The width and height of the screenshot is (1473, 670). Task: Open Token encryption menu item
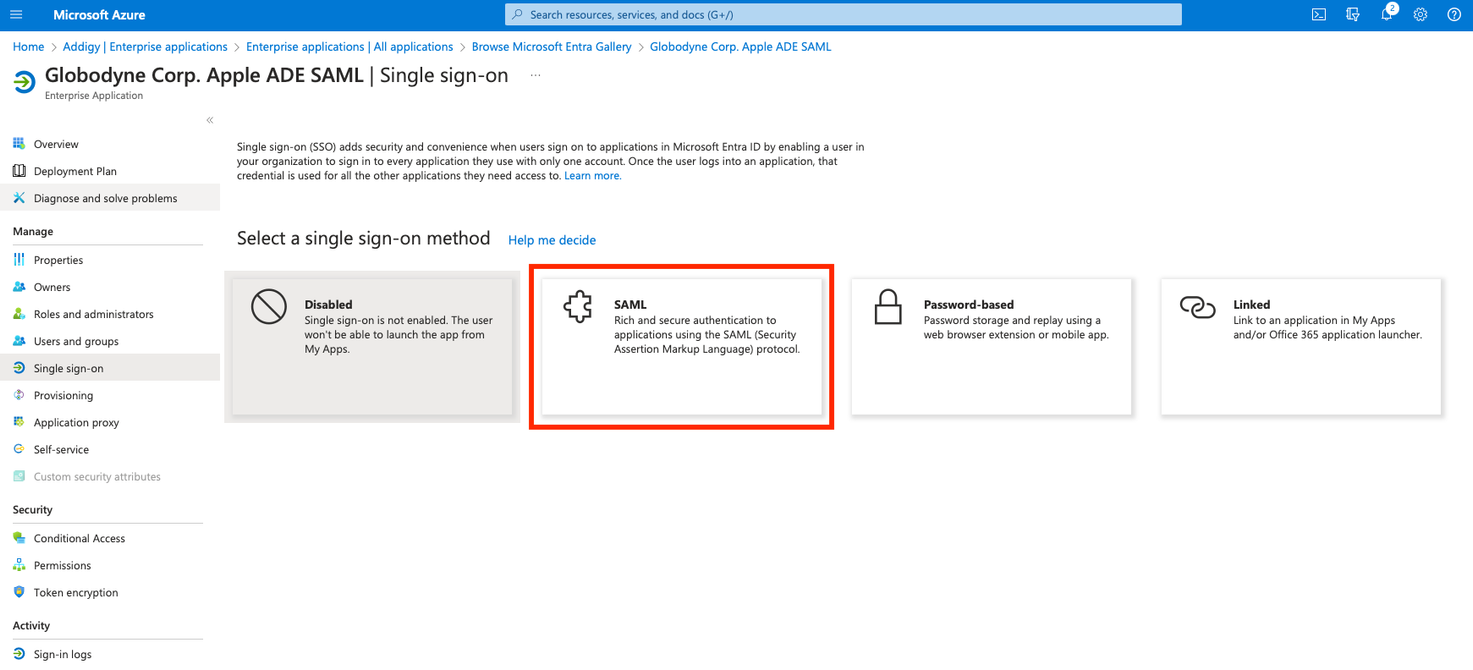pos(76,592)
